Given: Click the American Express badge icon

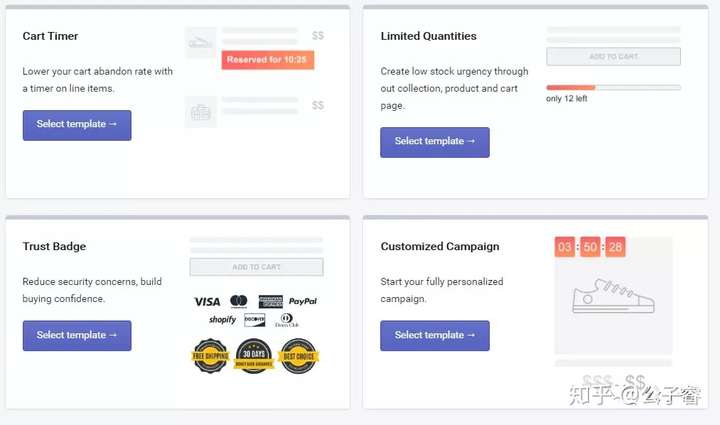Looking at the screenshot, I should point(270,301).
